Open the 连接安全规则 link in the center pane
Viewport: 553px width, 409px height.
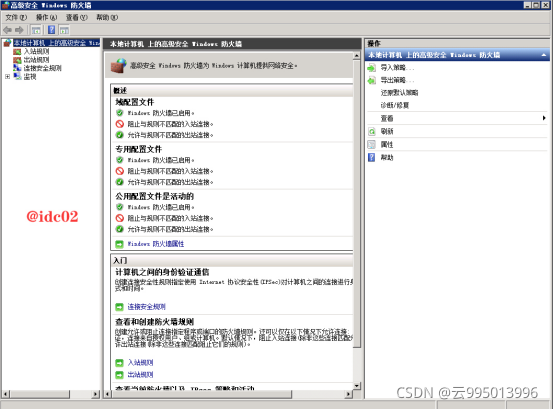tap(146, 307)
